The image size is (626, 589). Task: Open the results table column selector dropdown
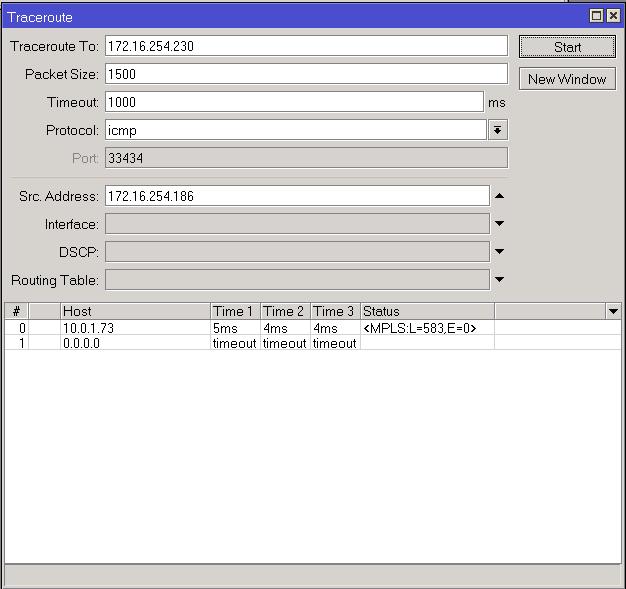pyautogui.click(x=613, y=311)
